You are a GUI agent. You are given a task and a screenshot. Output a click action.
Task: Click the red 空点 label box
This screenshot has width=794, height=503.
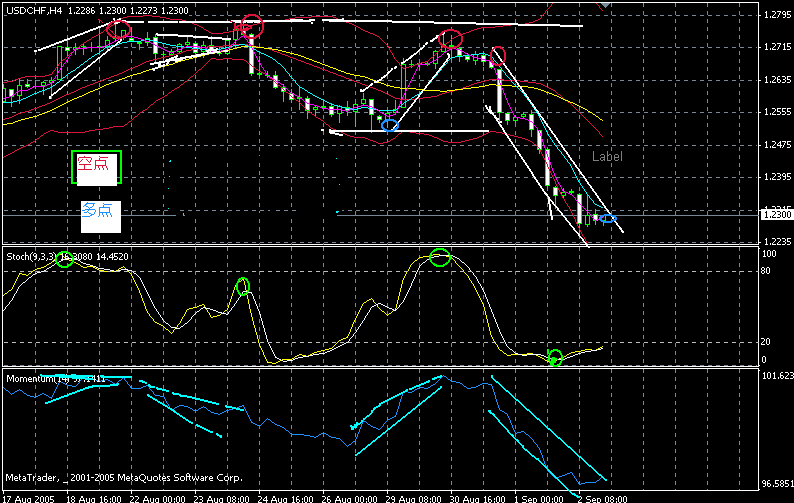[98, 167]
